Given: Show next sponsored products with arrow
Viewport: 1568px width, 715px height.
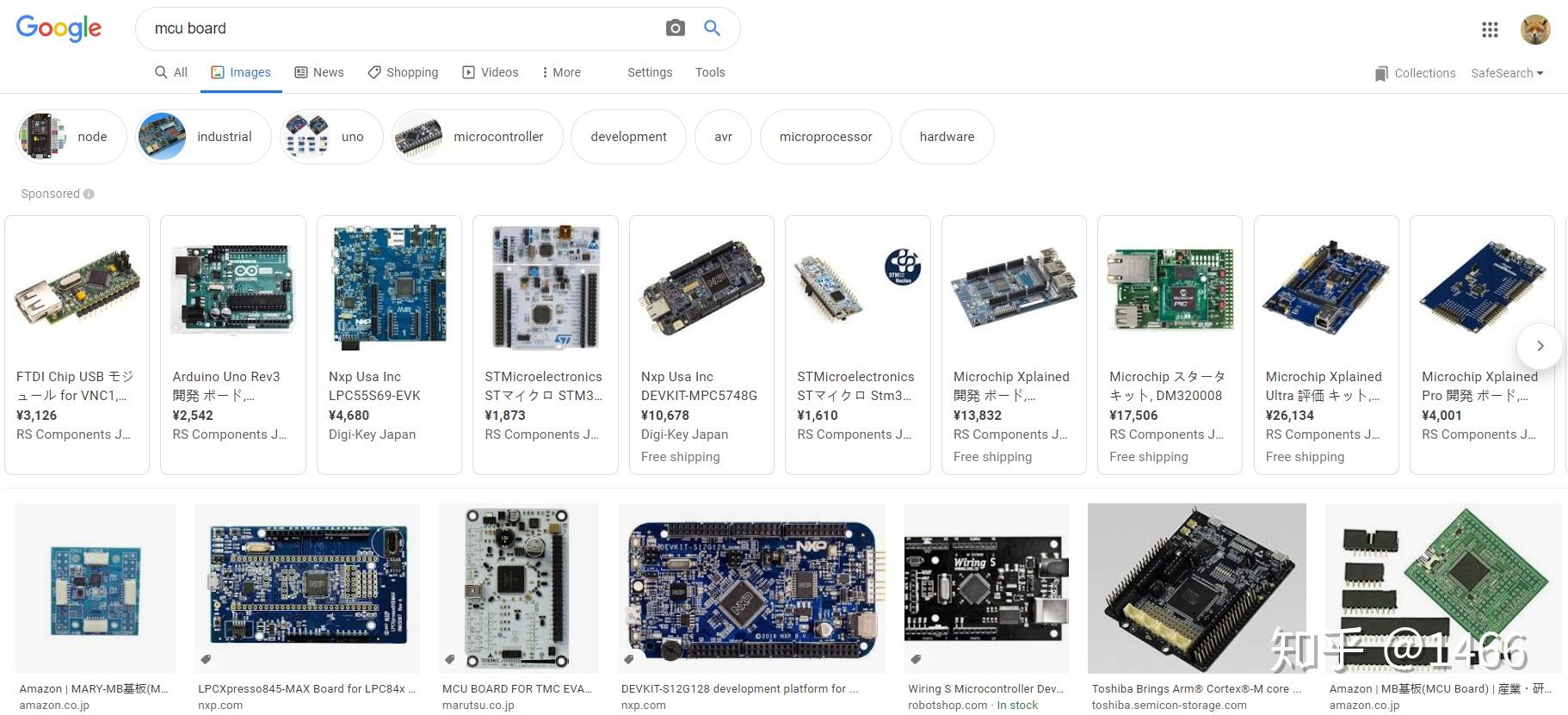Looking at the screenshot, I should (1540, 346).
